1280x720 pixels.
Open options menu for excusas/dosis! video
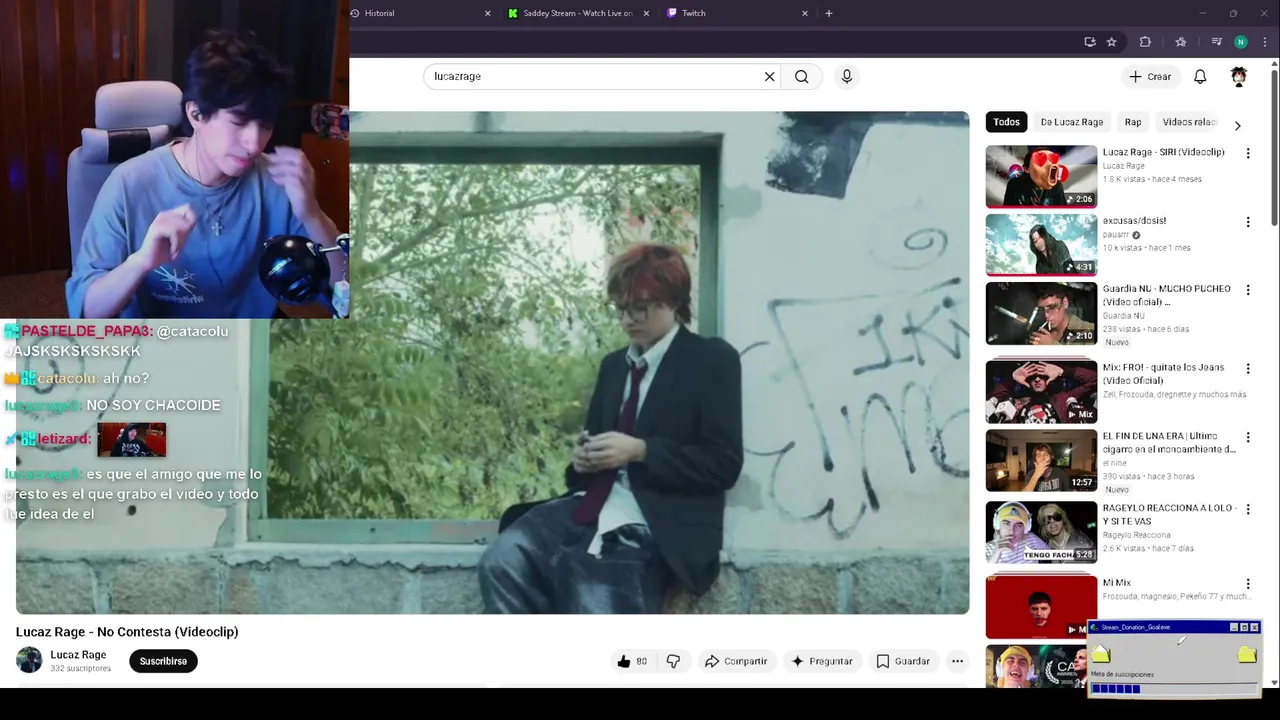1247,222
